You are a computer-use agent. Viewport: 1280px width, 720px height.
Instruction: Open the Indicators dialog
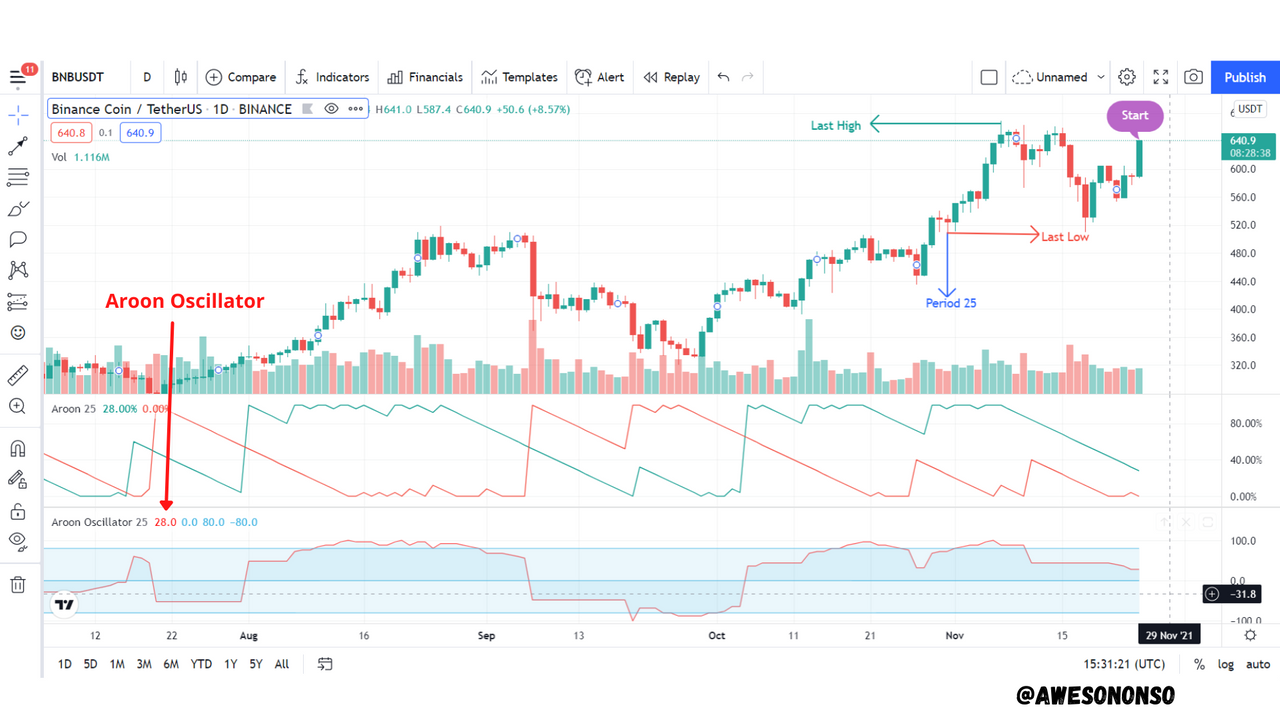coord(332,77)
